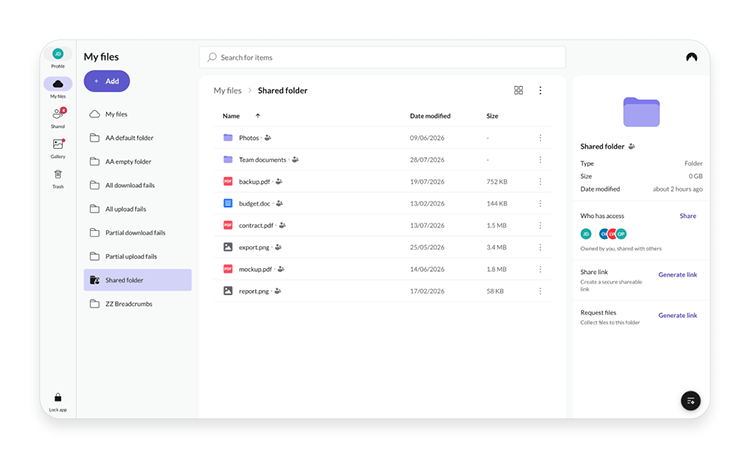Open the three-dot menu for backup.pdf
The image size is (750, 459).
tap(540, 182)
